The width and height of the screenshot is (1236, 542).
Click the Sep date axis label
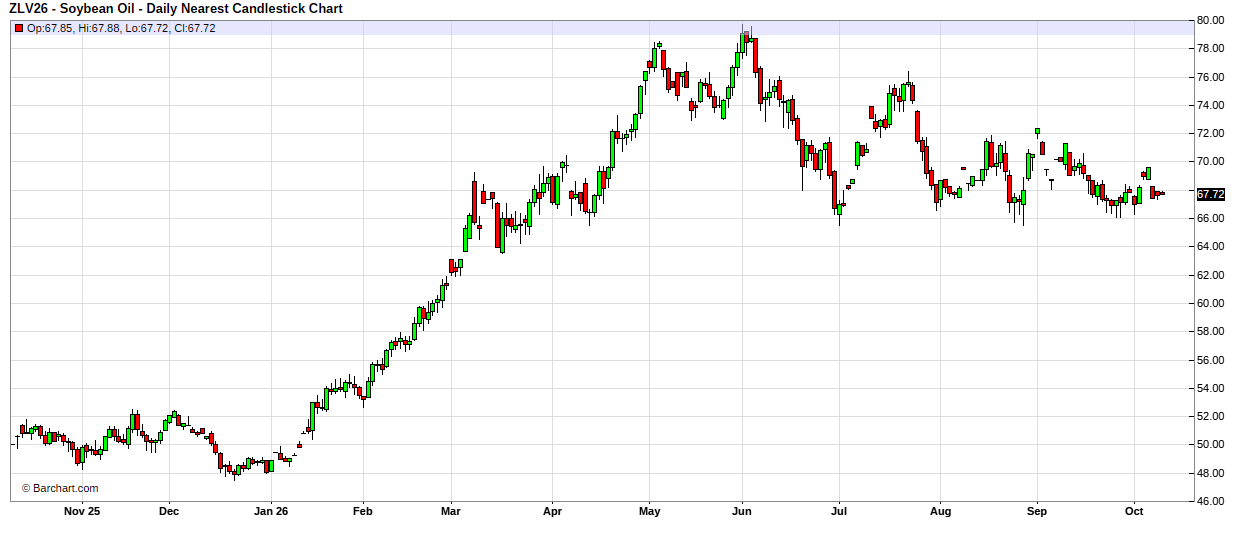pyautogui.click(x=1037, y=511)
